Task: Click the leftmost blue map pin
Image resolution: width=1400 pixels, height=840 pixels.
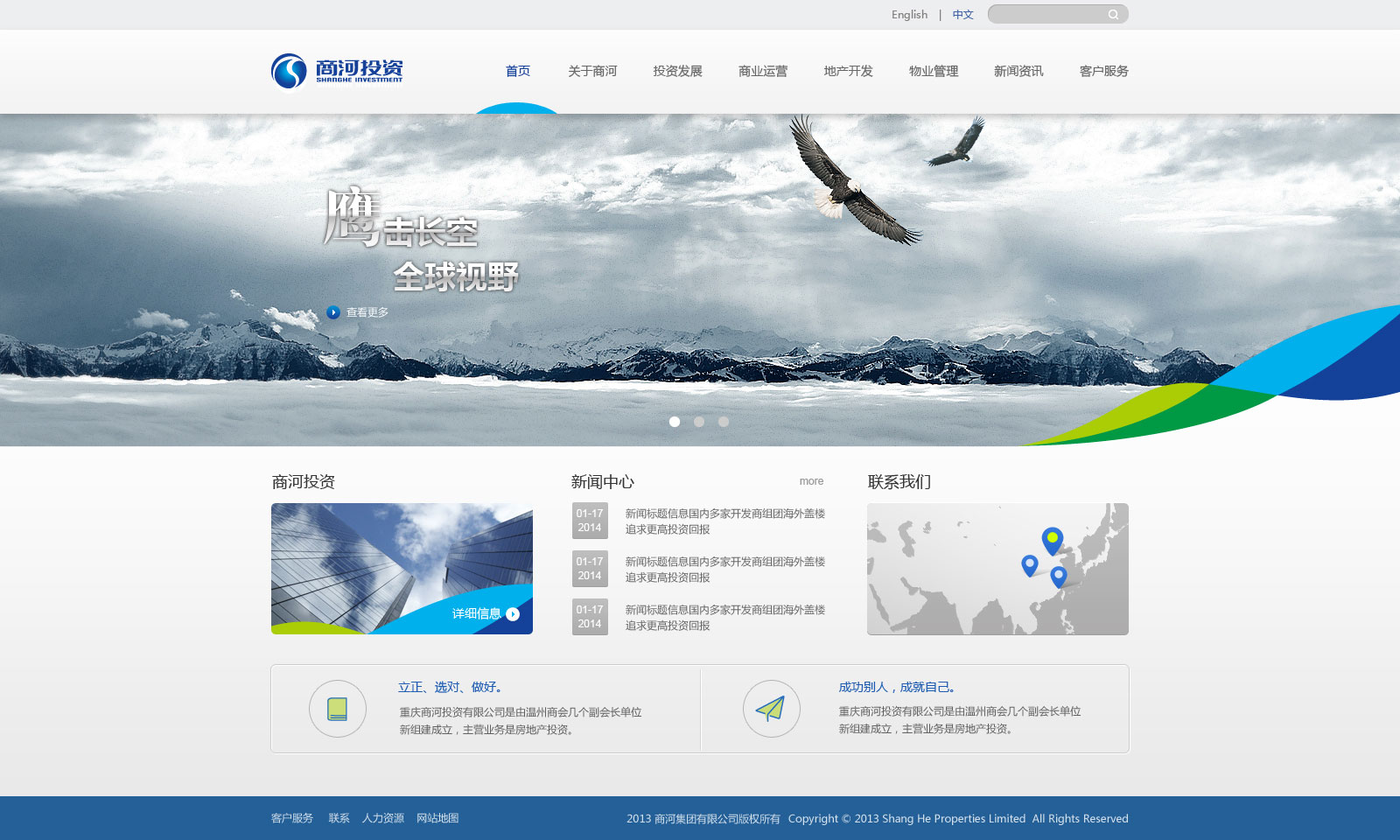Action: pyautogui.click(x=1030, y=564)
